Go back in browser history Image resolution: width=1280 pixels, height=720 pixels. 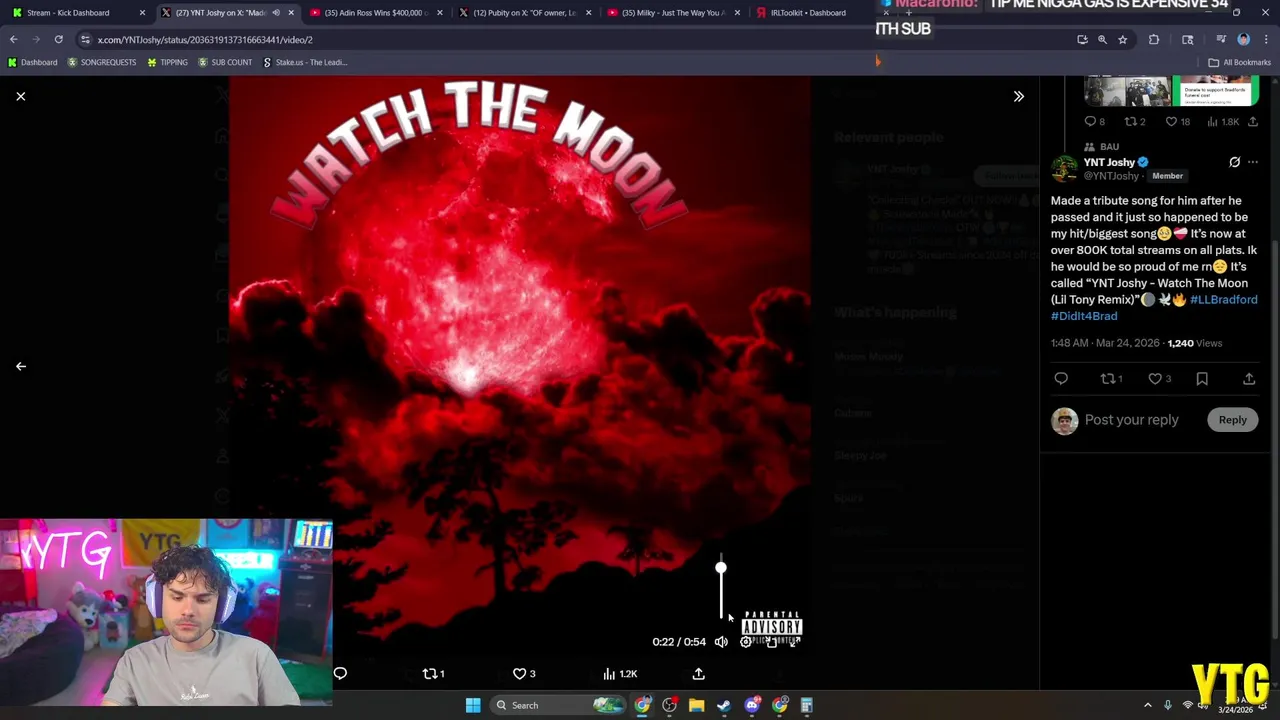(x=14, y=39)
